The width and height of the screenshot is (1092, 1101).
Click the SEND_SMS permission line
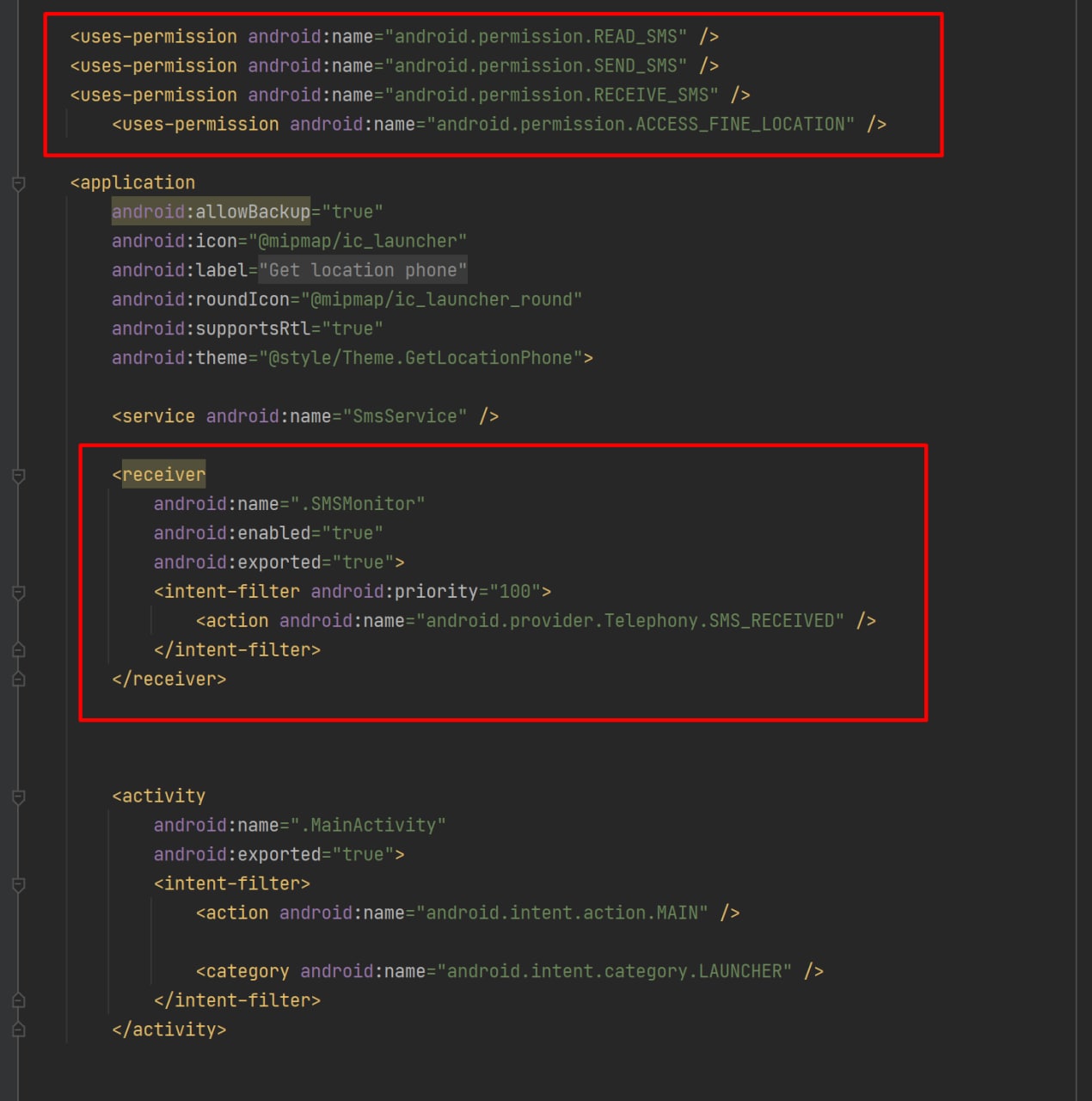[394, 66]
